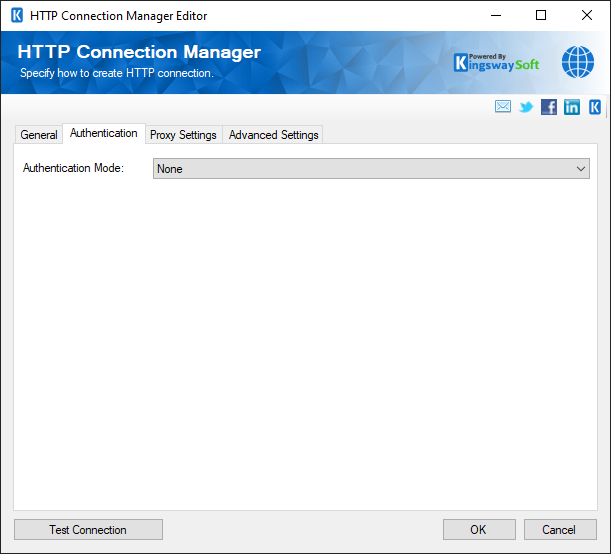Go to the Advanced Settings tab

tap(274, 135)
